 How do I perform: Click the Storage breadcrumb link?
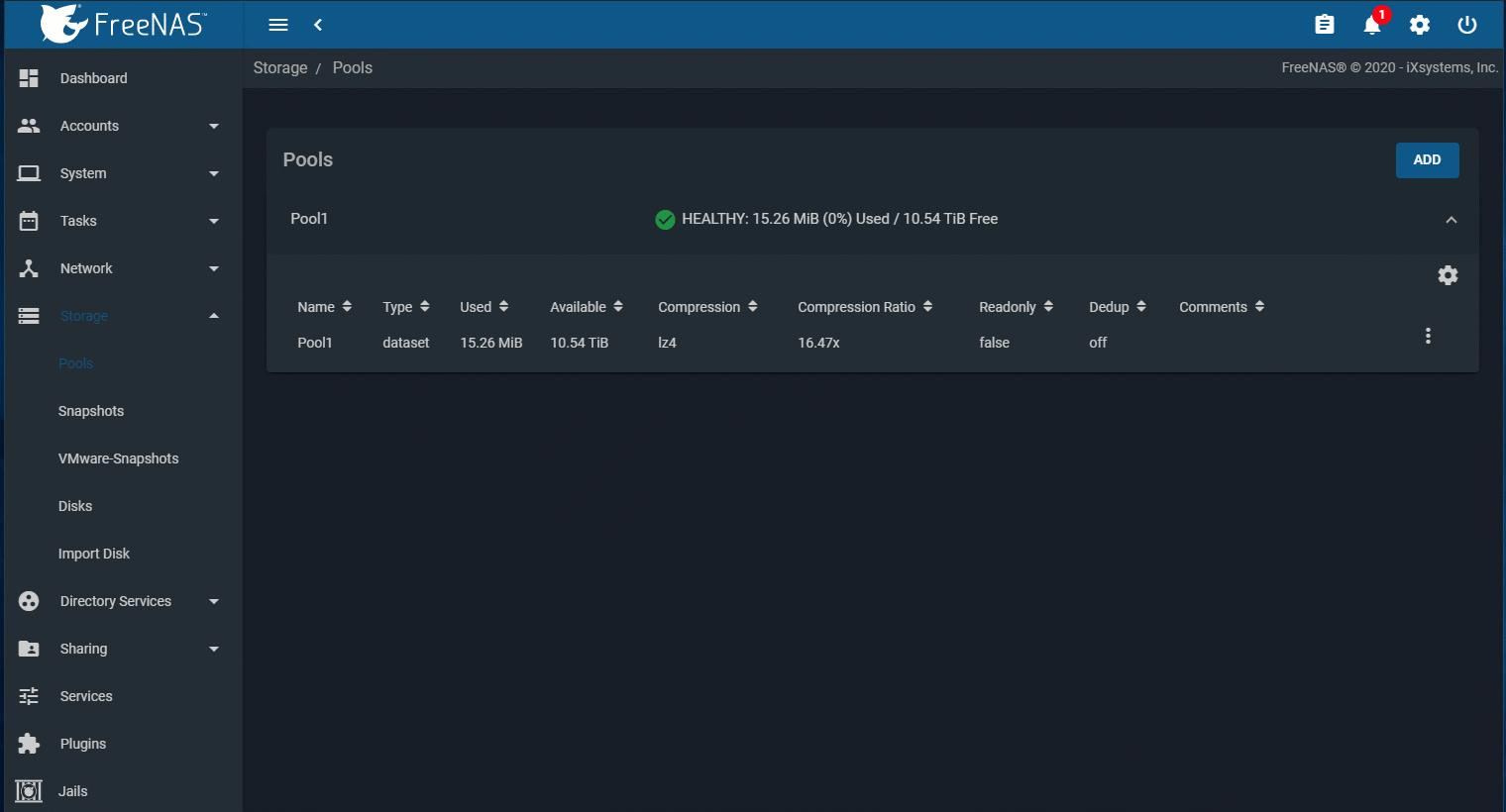point(280,67)
